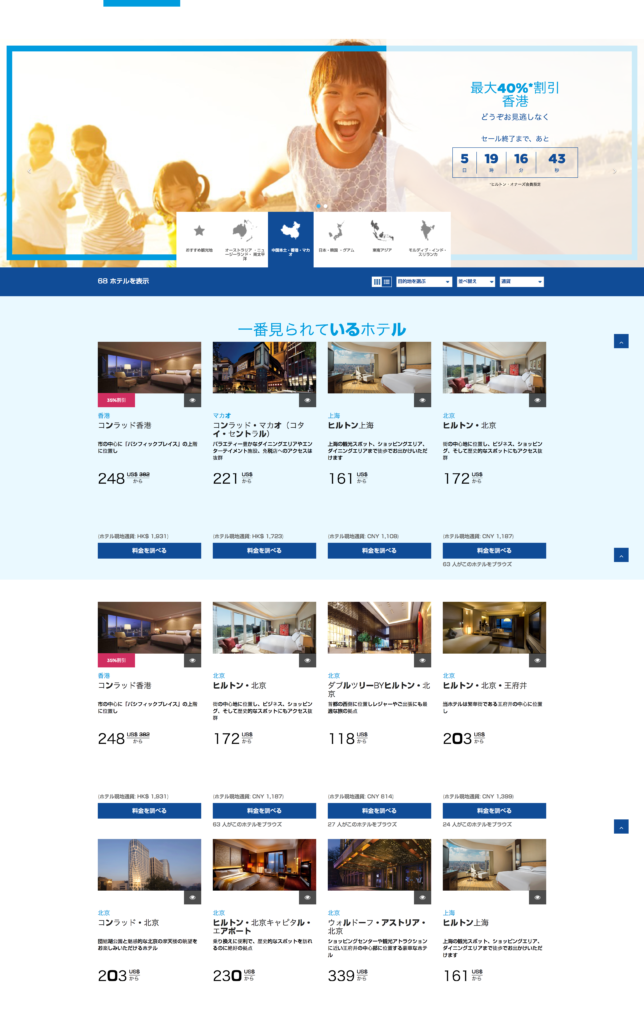644x1024 pixels.
Task: Click the 230 US$ price text
Action: pos(234,975)
